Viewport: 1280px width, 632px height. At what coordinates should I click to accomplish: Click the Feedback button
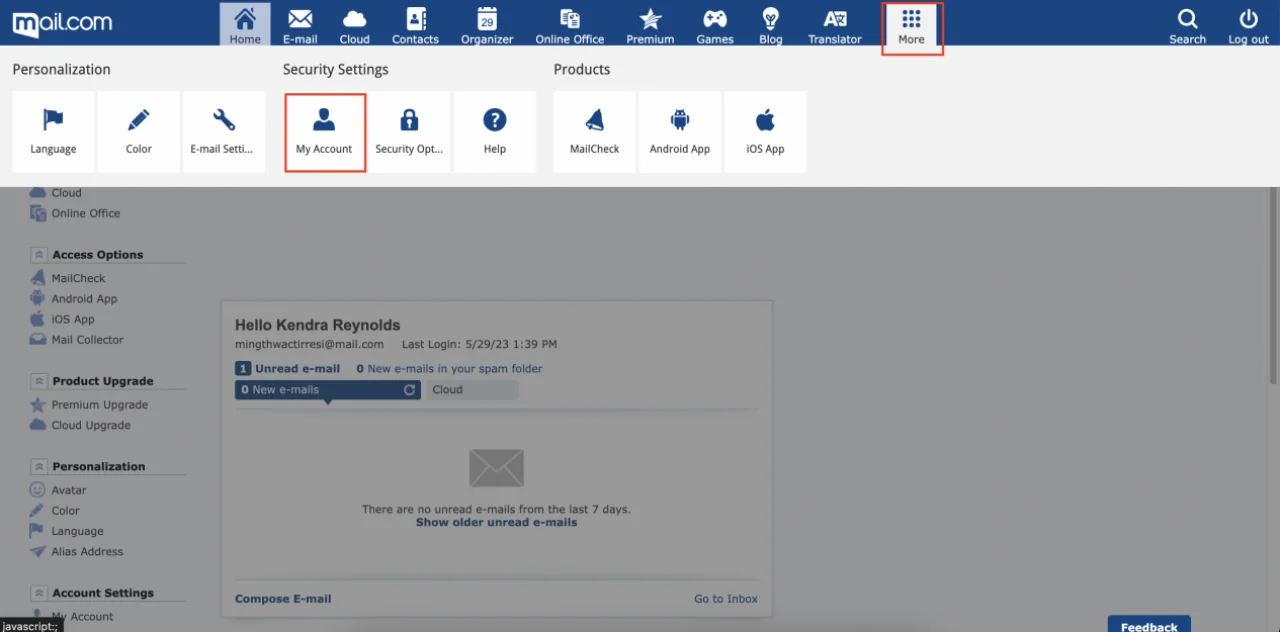pos(1149,625)
